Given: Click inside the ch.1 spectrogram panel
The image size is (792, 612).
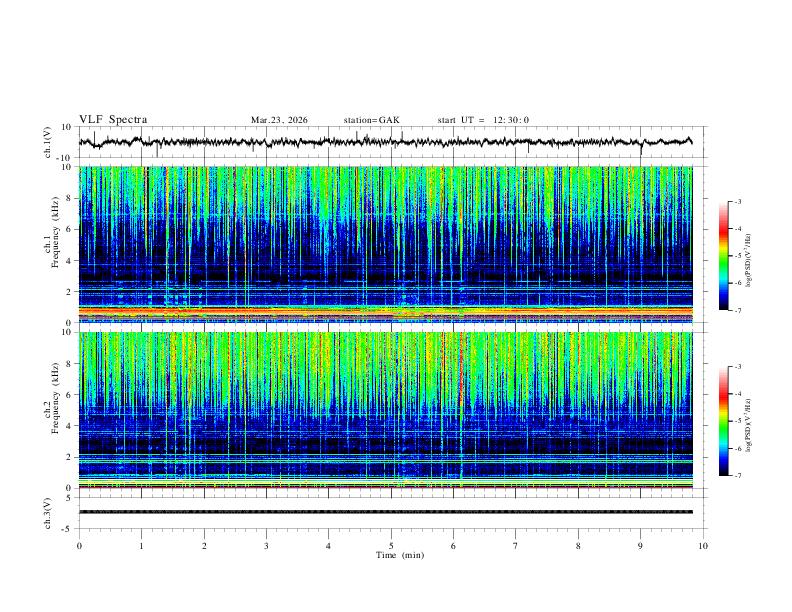Looking at the screenshot, I should [x=386, y=244].
